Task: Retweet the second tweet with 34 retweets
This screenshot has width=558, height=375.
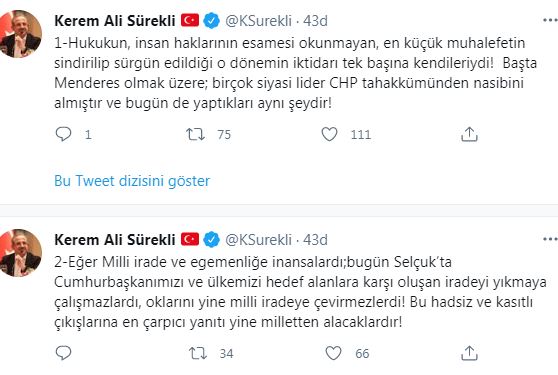Action: (x=198, y=353)
